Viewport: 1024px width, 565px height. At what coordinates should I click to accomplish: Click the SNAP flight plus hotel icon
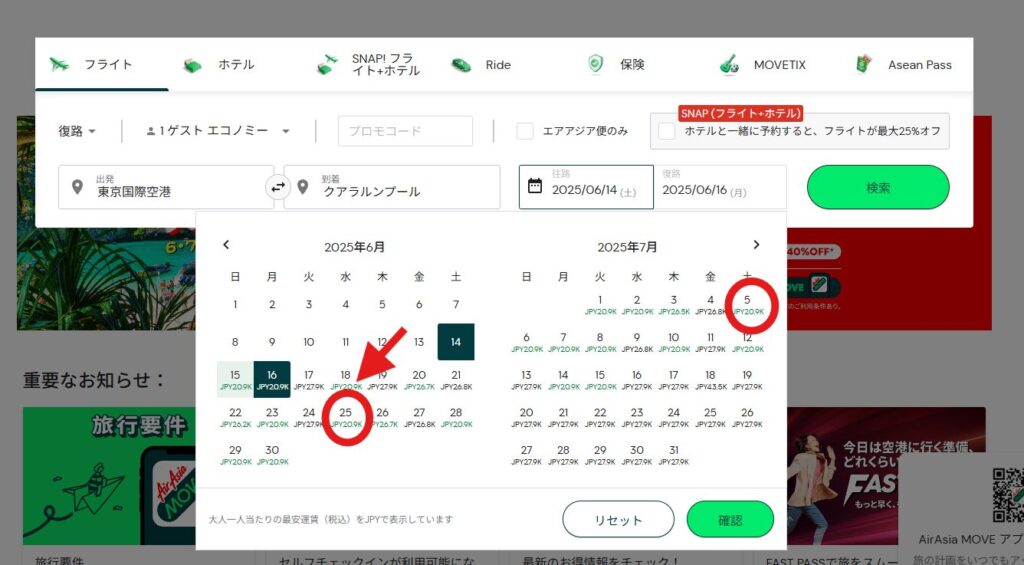(x=327, y=65)
